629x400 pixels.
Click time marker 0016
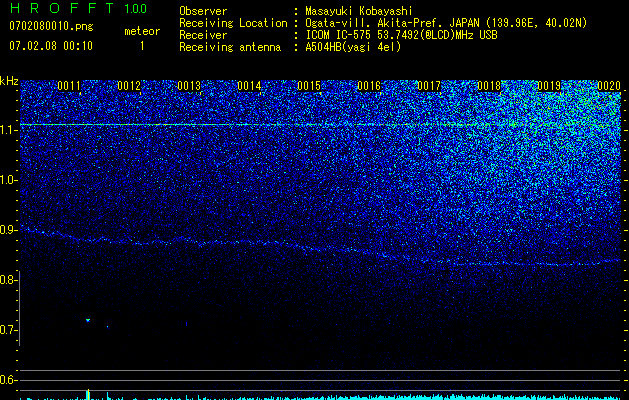pyautogui.click(x=369, y=86)
